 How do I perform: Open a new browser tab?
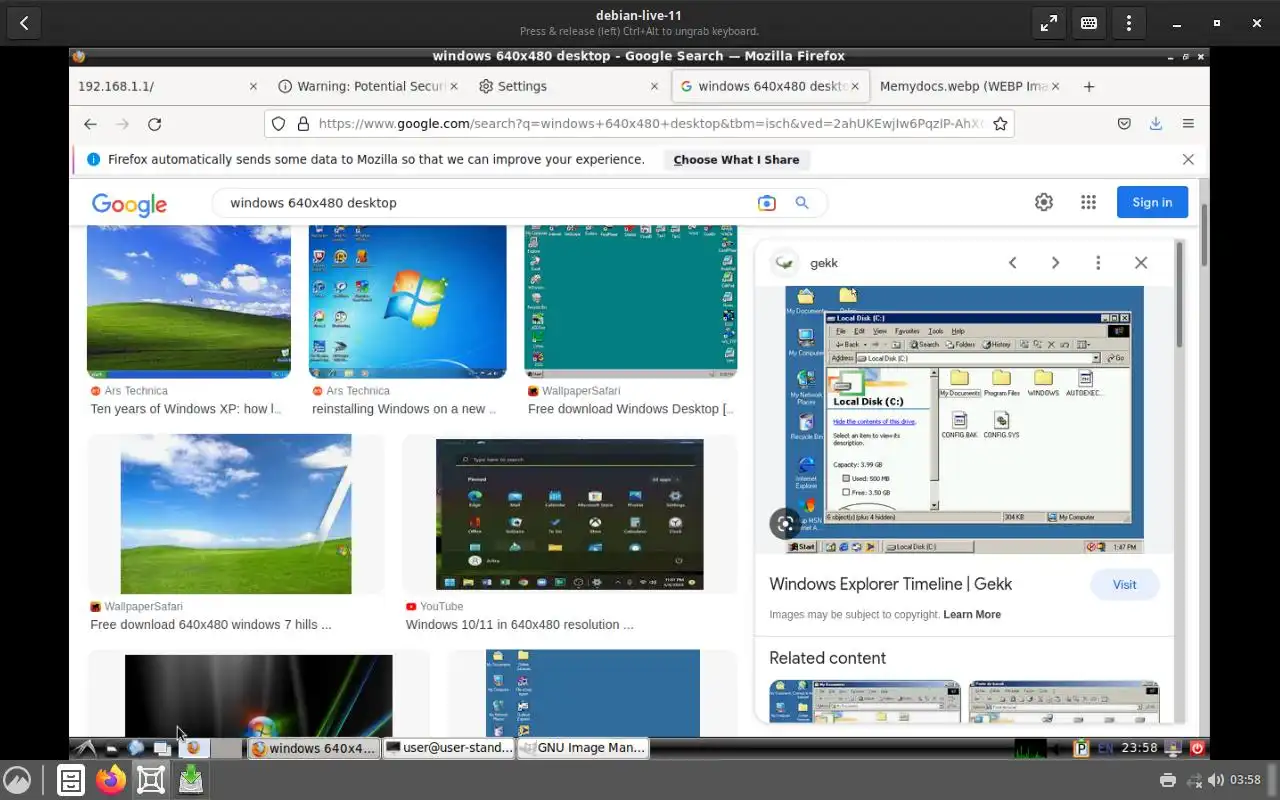click(x=1089, y=86)
